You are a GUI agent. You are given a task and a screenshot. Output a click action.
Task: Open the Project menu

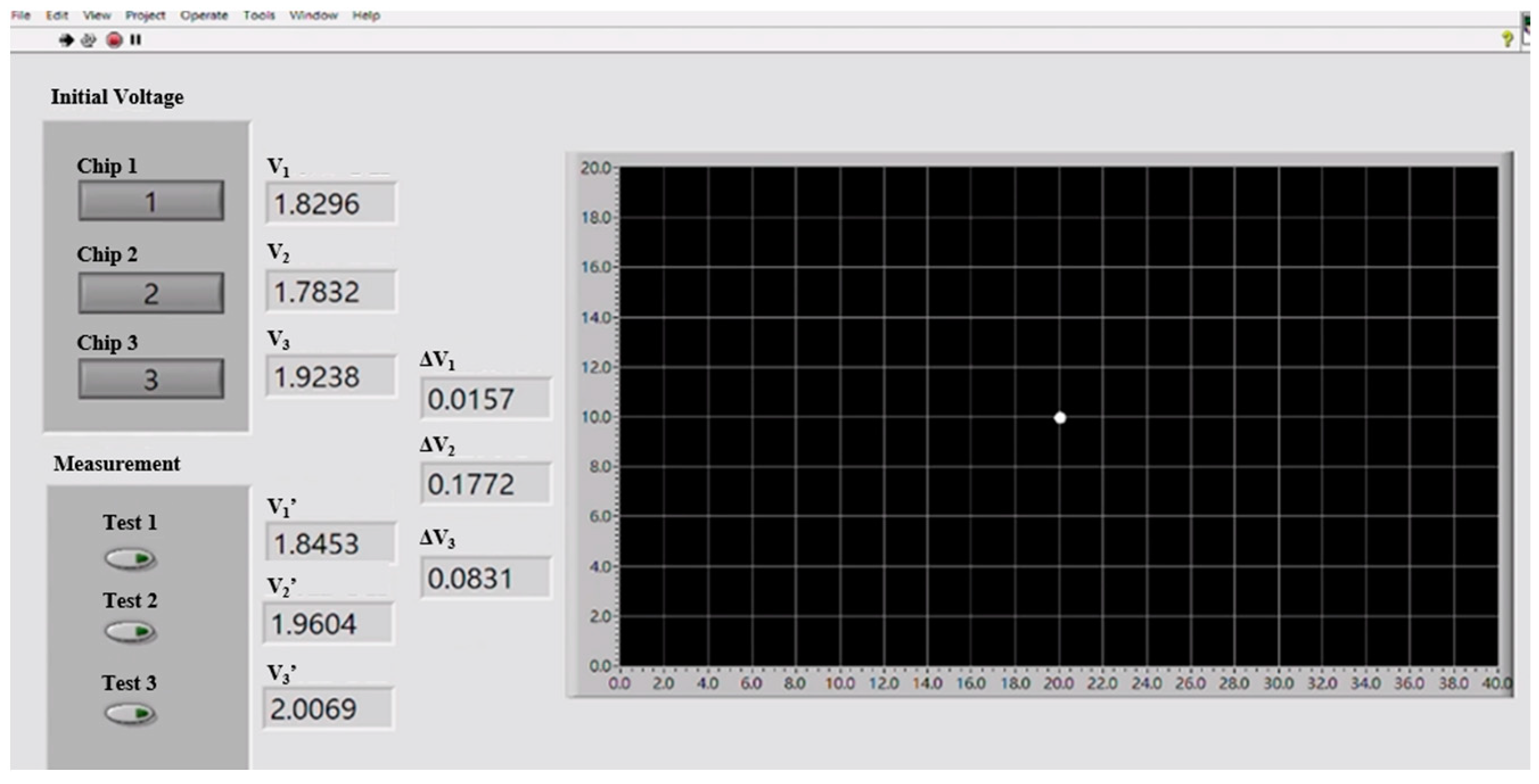pyautogui.click(x=145, y=15)
